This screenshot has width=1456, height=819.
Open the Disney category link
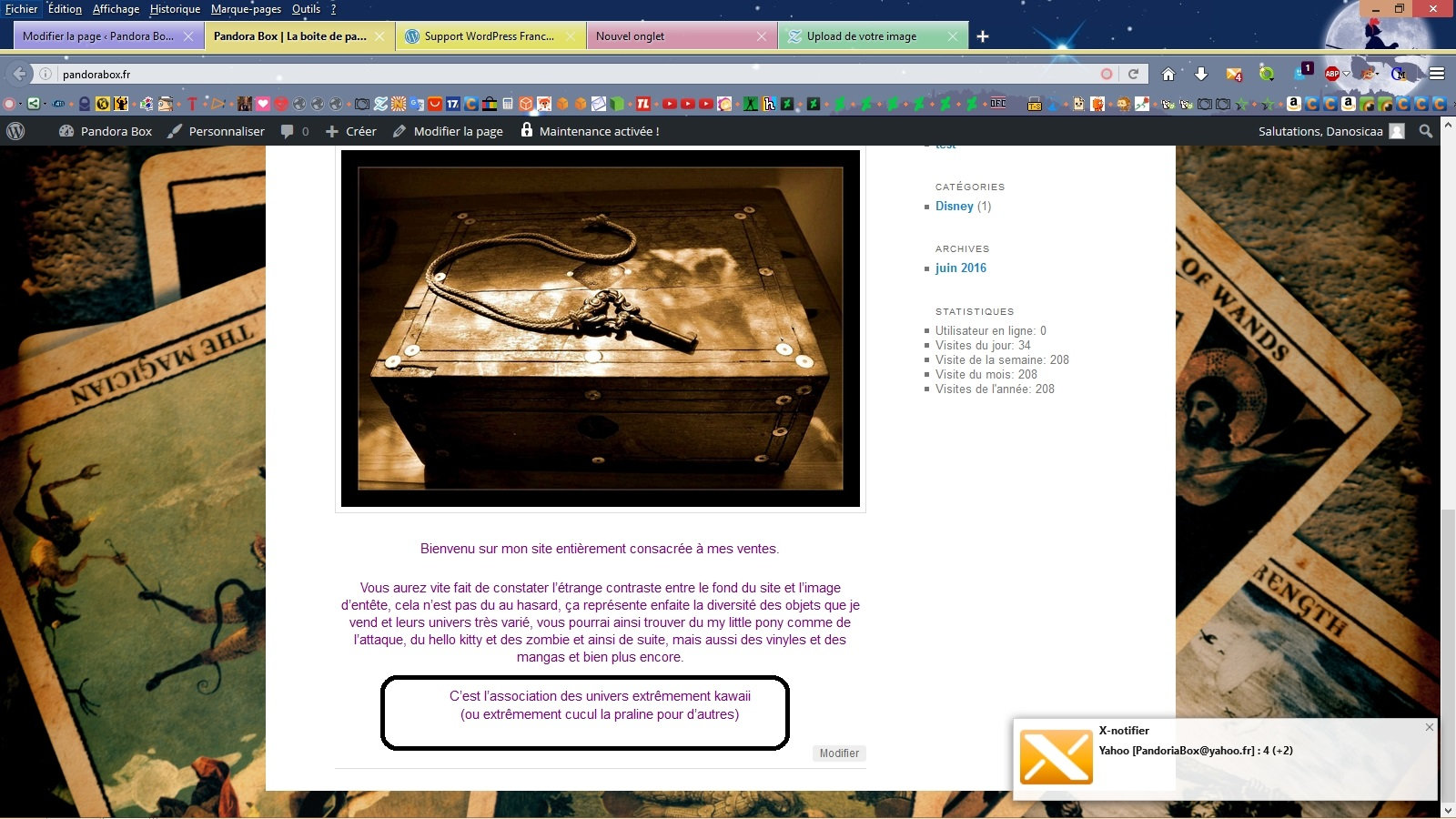[955, 206]
